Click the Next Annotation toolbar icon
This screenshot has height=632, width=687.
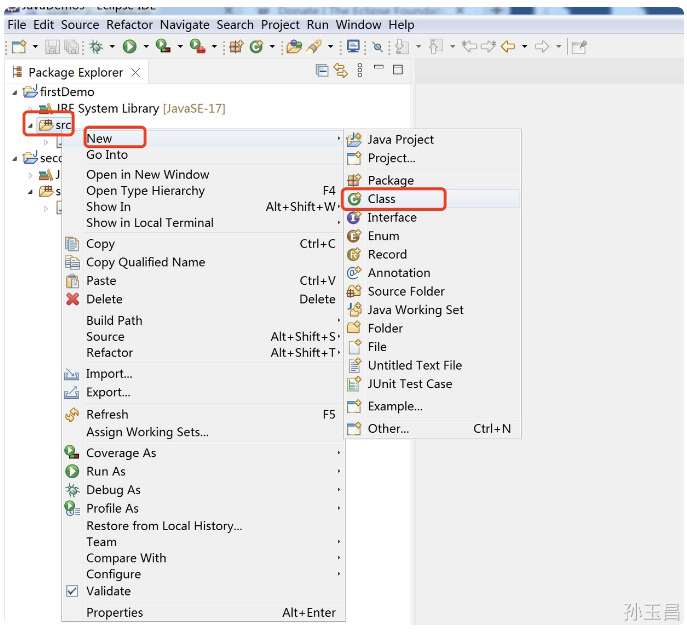402,46
